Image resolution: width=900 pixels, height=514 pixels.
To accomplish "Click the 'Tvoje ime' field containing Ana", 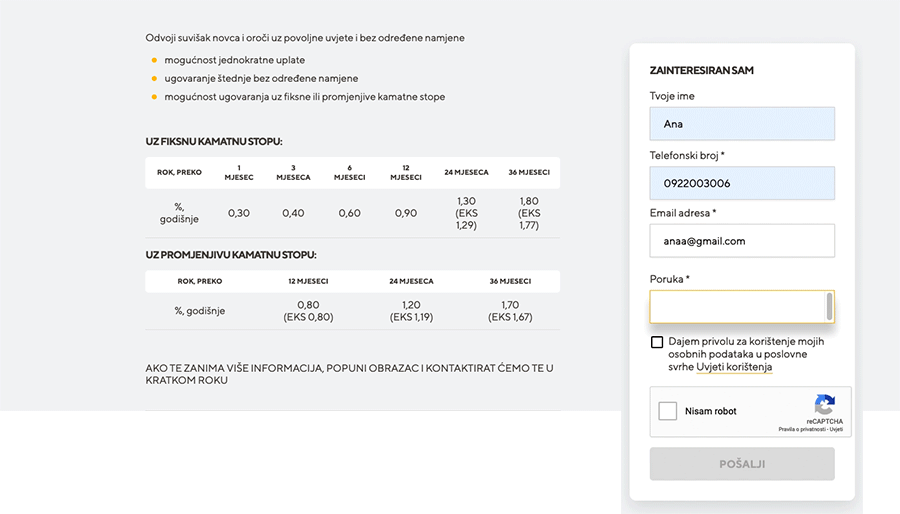I will 742,124.
